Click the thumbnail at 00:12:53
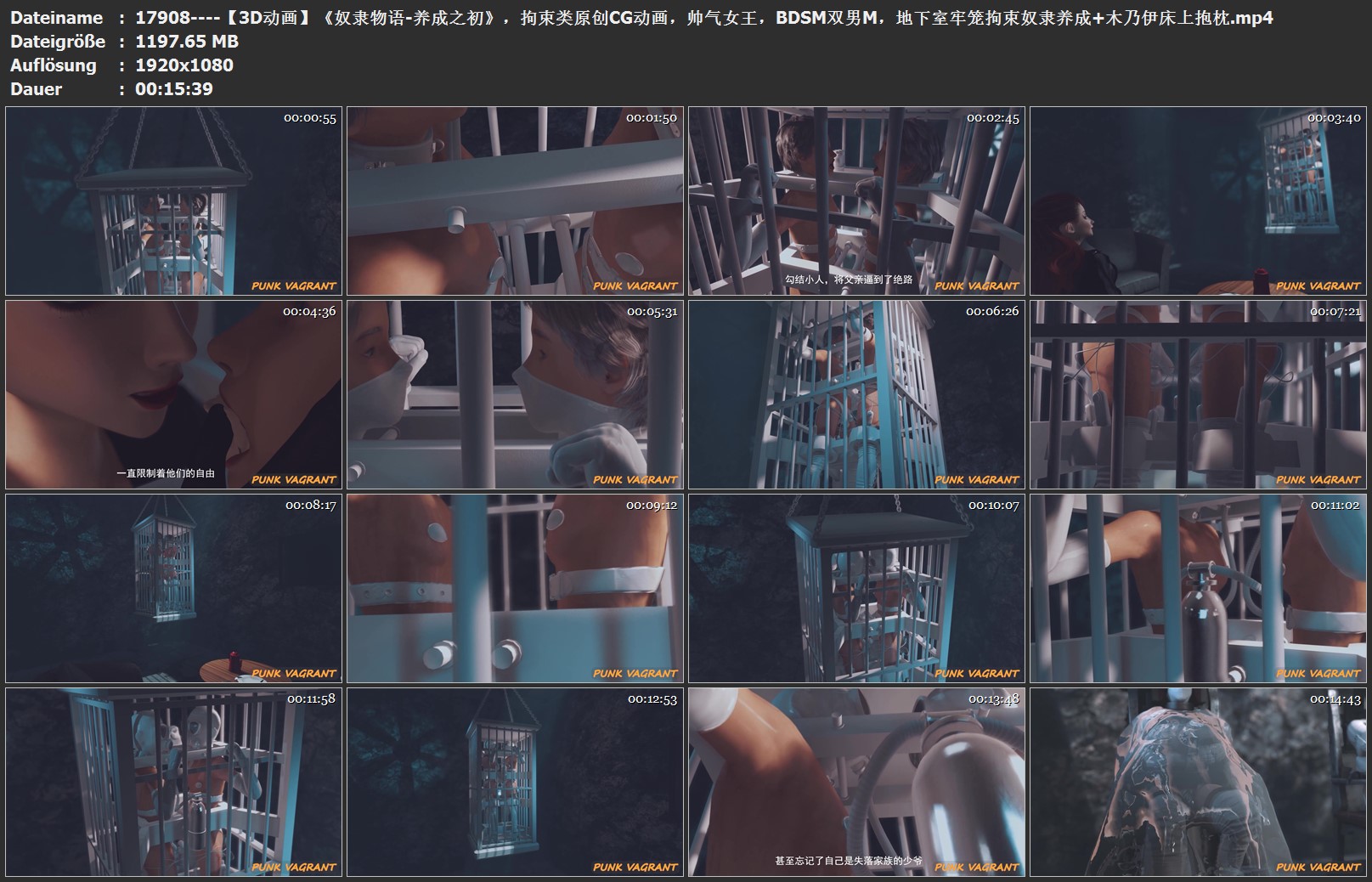Screen dimensions: 1372x882 515,782
